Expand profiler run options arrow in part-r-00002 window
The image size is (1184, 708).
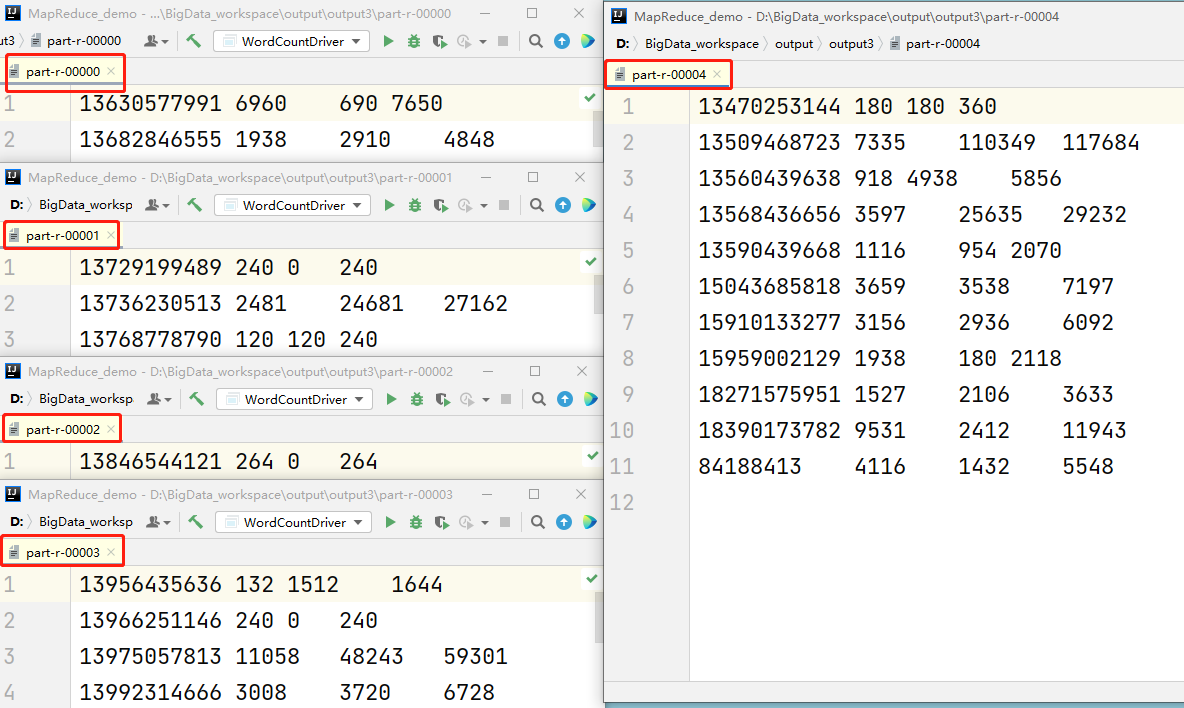pyautogui.click(x=486, y=399)
